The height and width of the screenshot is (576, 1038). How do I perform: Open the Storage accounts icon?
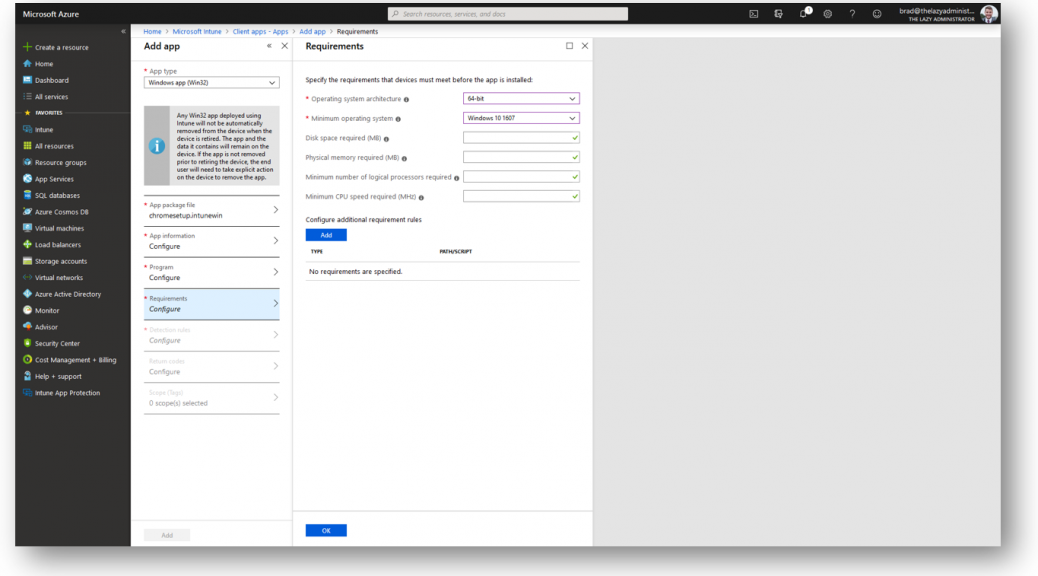[x=27, y=261]
